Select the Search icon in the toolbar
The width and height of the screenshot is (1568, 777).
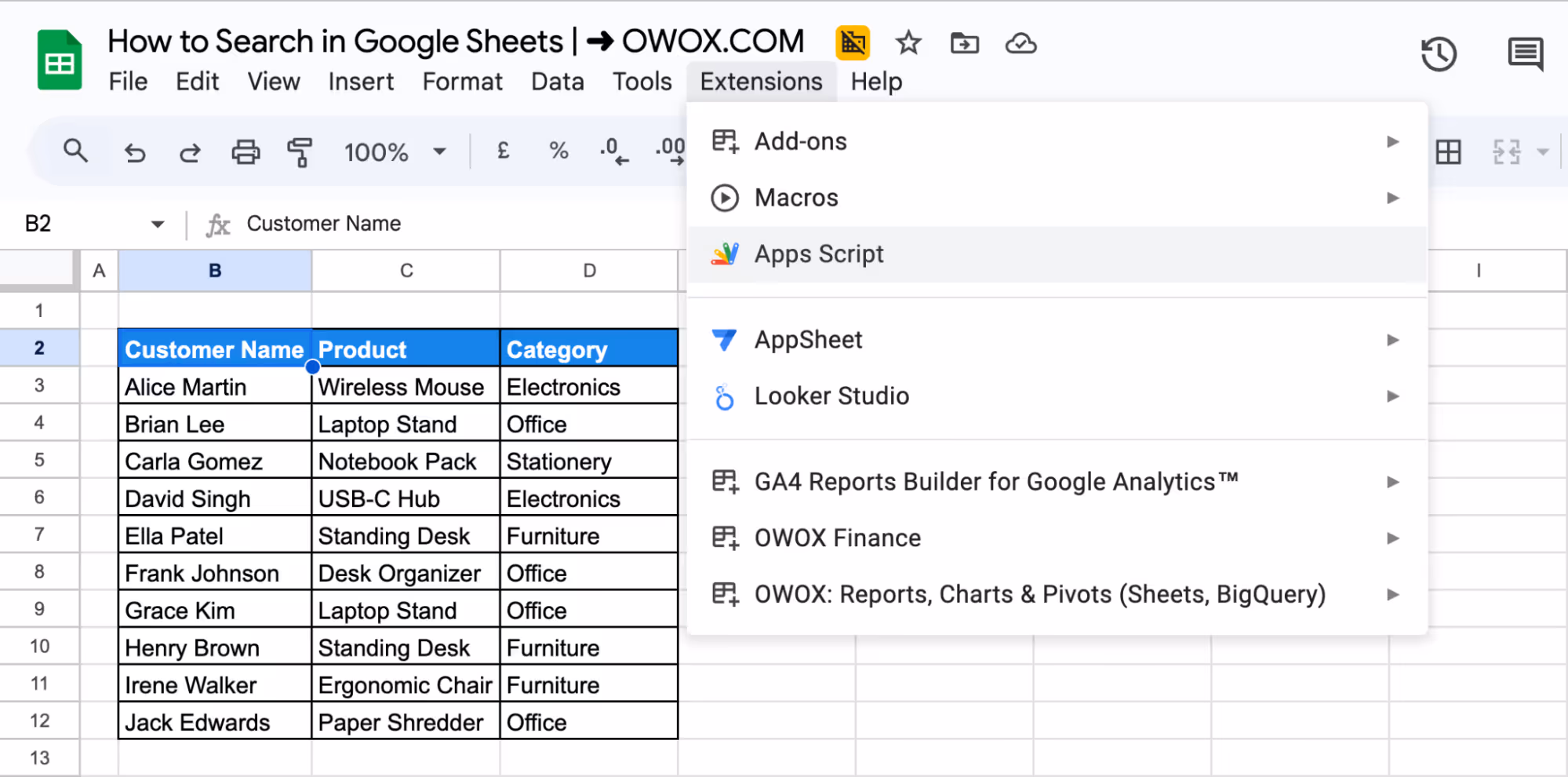75,151
